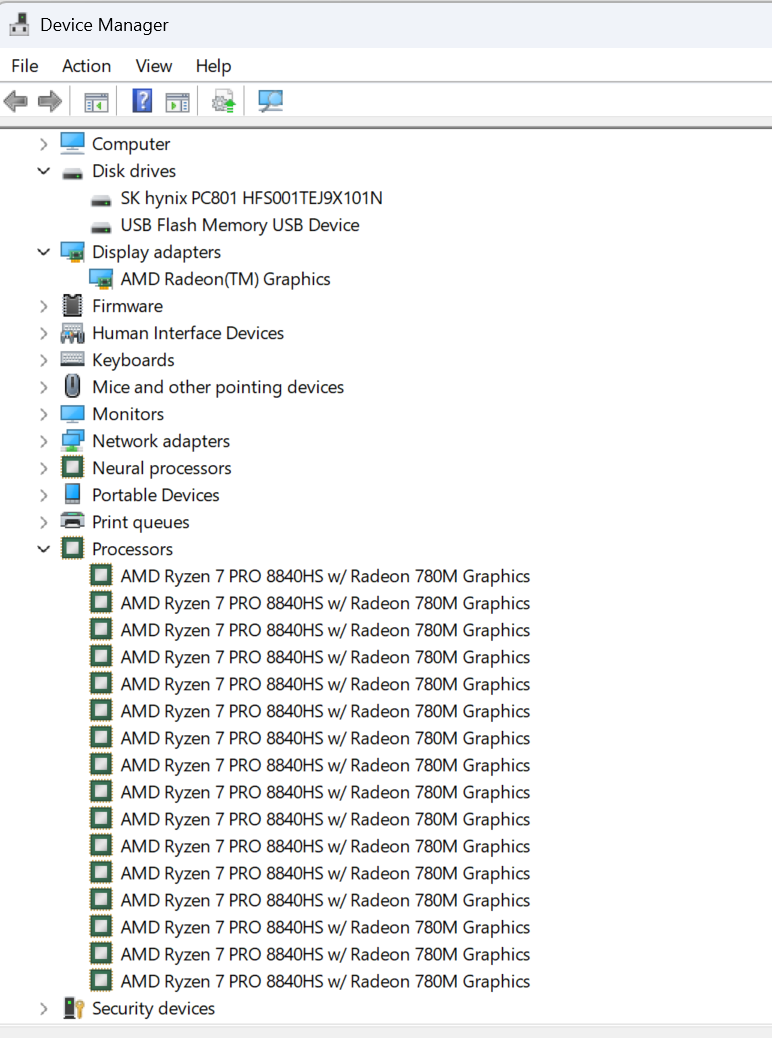The height and width of the screenshot is (1038, 772).
Task: Expand the Network adapters category
Action: click(43, 441)
